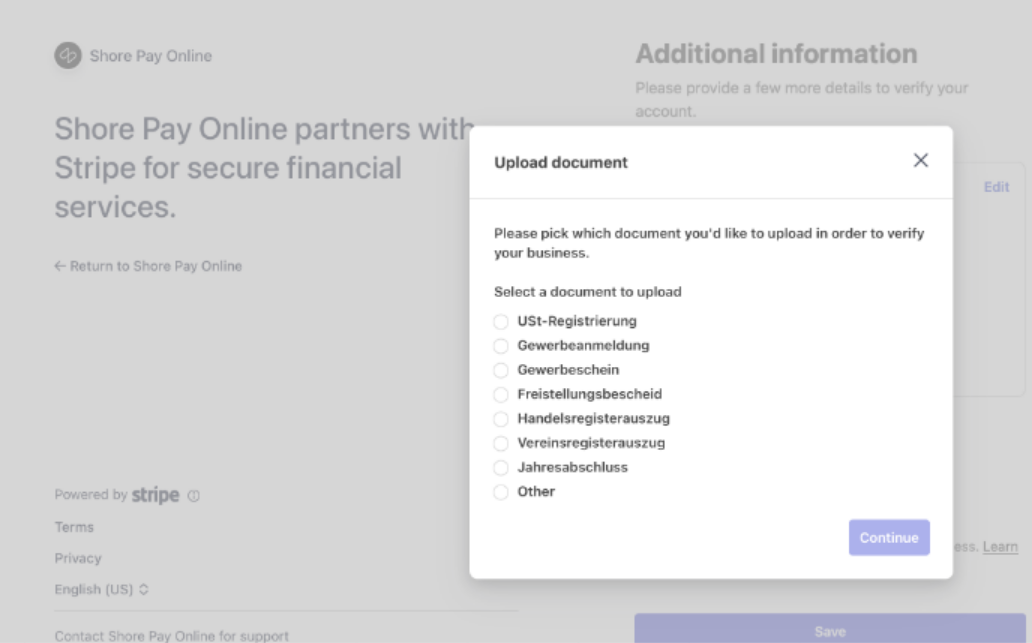Viewport: 1032px width, 643px height.
Task: Select the USt-Registrierung radio option
Action: [x=501, y=322]
